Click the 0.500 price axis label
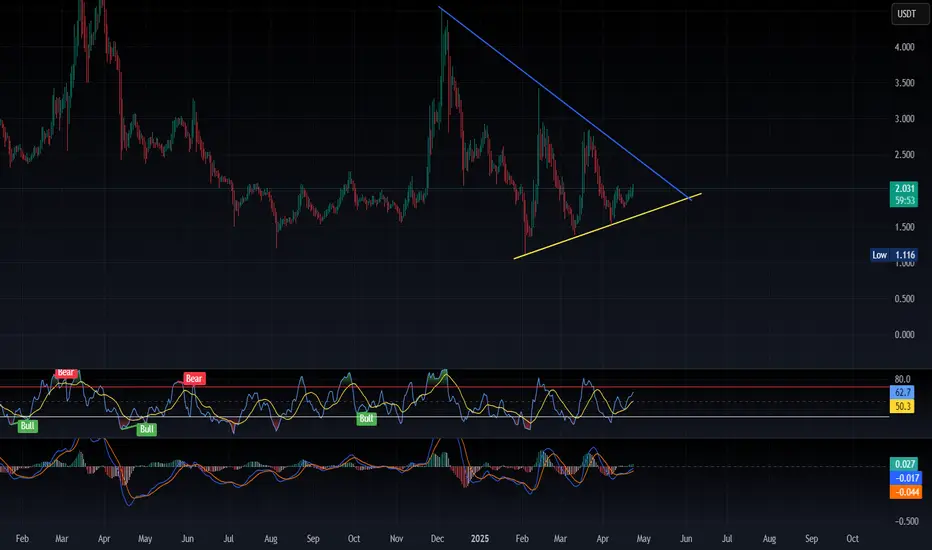The height and width of the screenshot is (550, 932). [904, 298]
